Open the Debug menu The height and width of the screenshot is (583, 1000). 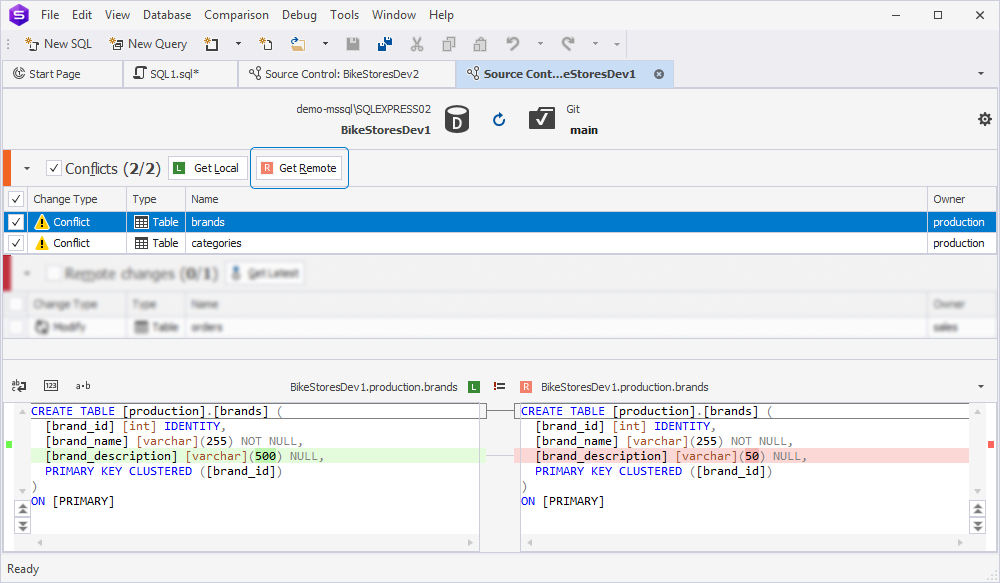pyautogui.click(x=299, y=15)
